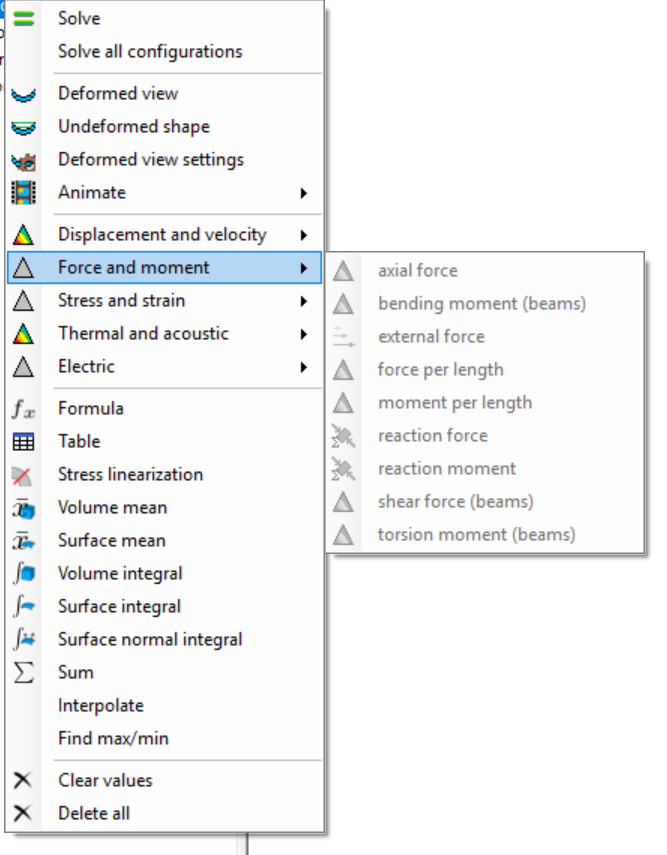The height and width of the screenshot is (855, 667).
Task: Choose Find max/min menu entry
Action: 113,738
